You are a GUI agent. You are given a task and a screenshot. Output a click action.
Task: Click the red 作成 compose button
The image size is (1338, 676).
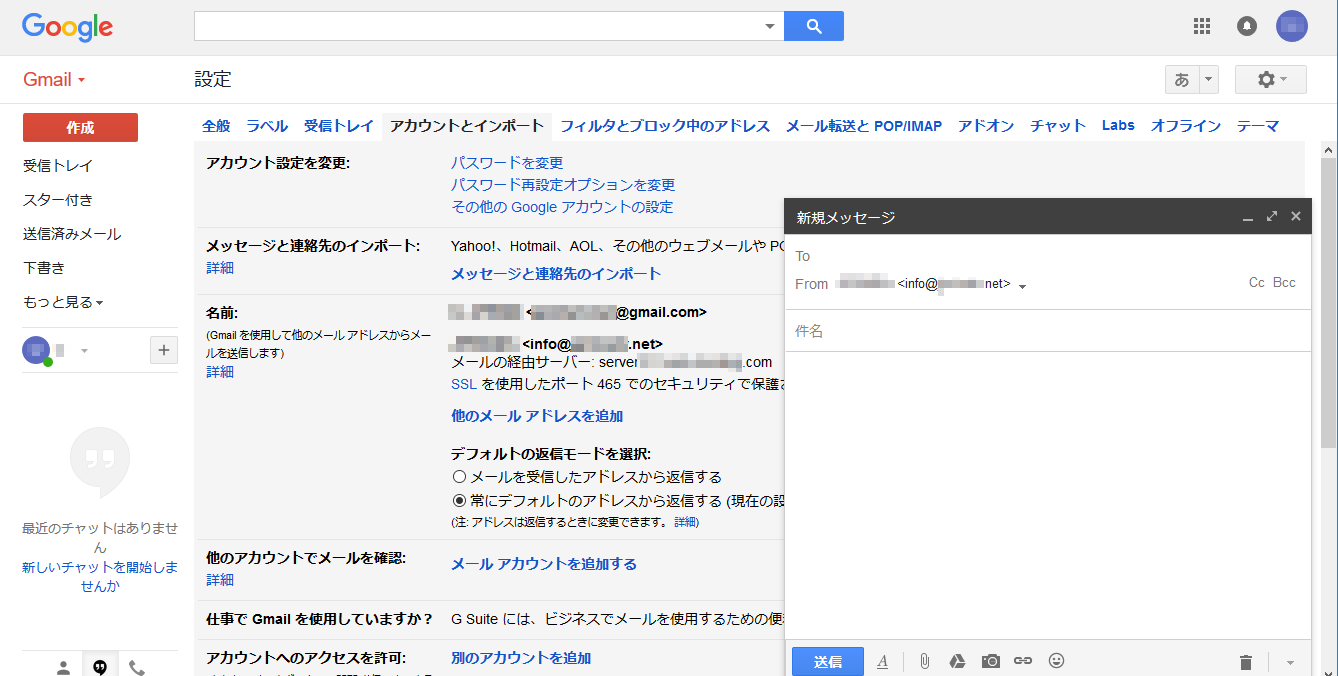click(x=80, y=128)
